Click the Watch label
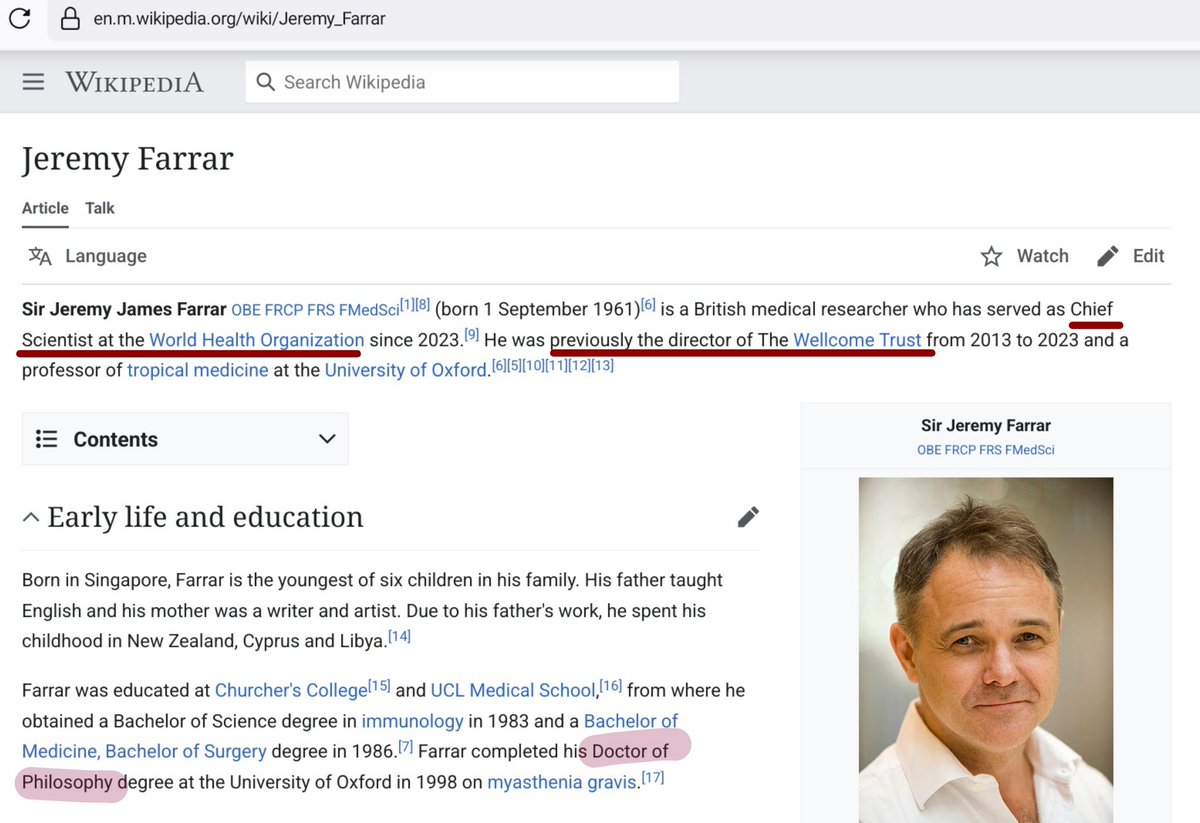This screenshot has height=823, width=1200. pyautogui.click(x=1043, y=256)
